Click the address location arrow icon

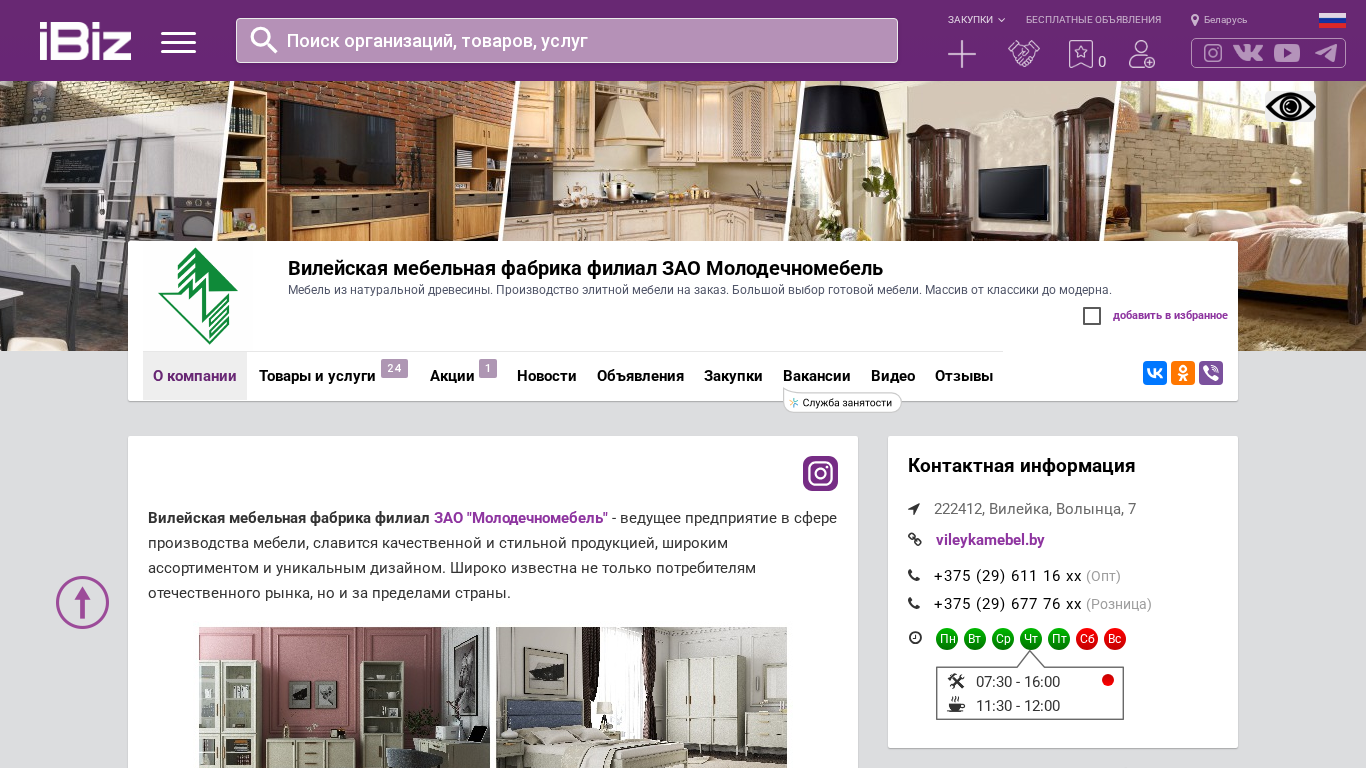pyautogui.click(x=914, y=509)
